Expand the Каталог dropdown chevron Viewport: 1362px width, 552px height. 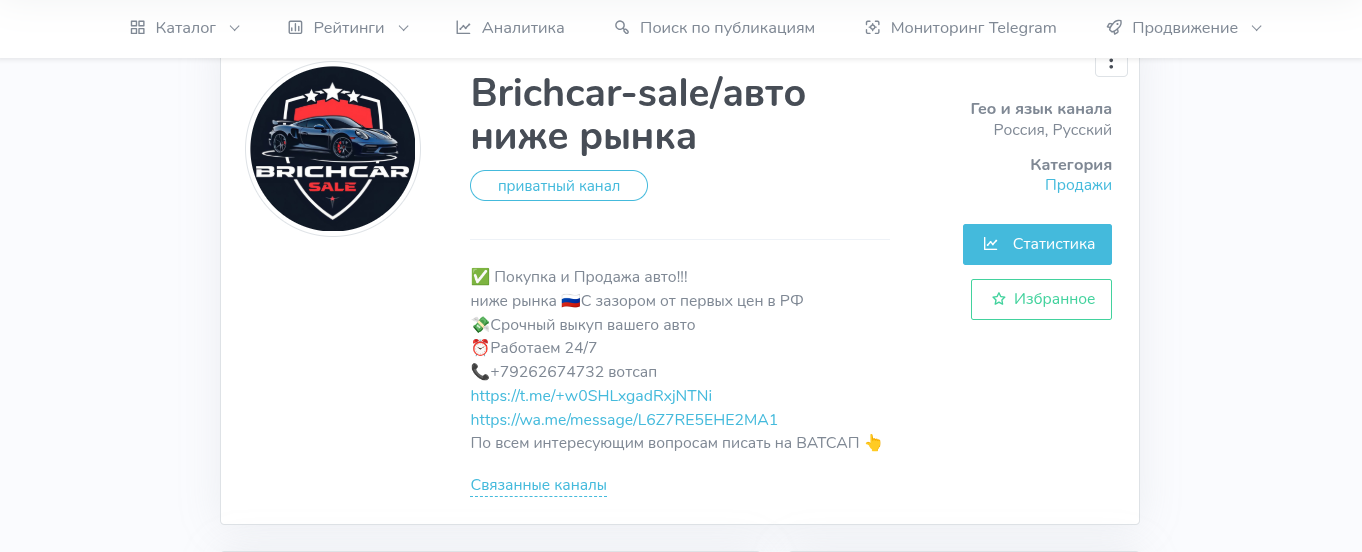pyautogui.click(x=234, y=28)
